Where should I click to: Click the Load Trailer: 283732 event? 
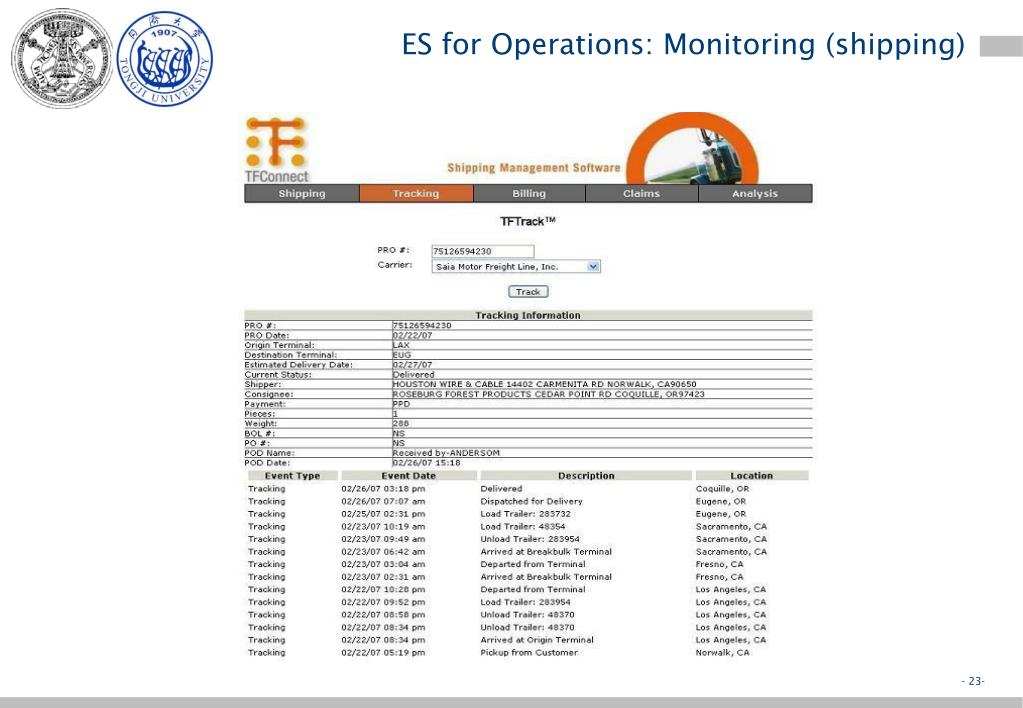pyautogui.click(x=525, y=514)
